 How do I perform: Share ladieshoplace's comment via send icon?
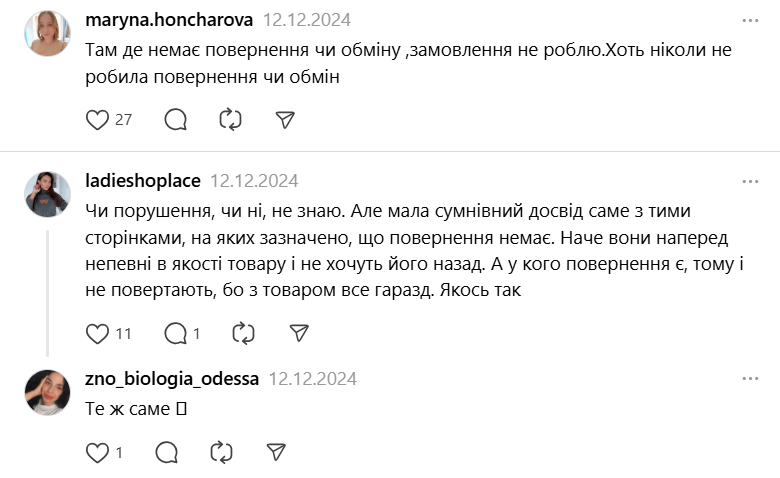click(298, 333)
